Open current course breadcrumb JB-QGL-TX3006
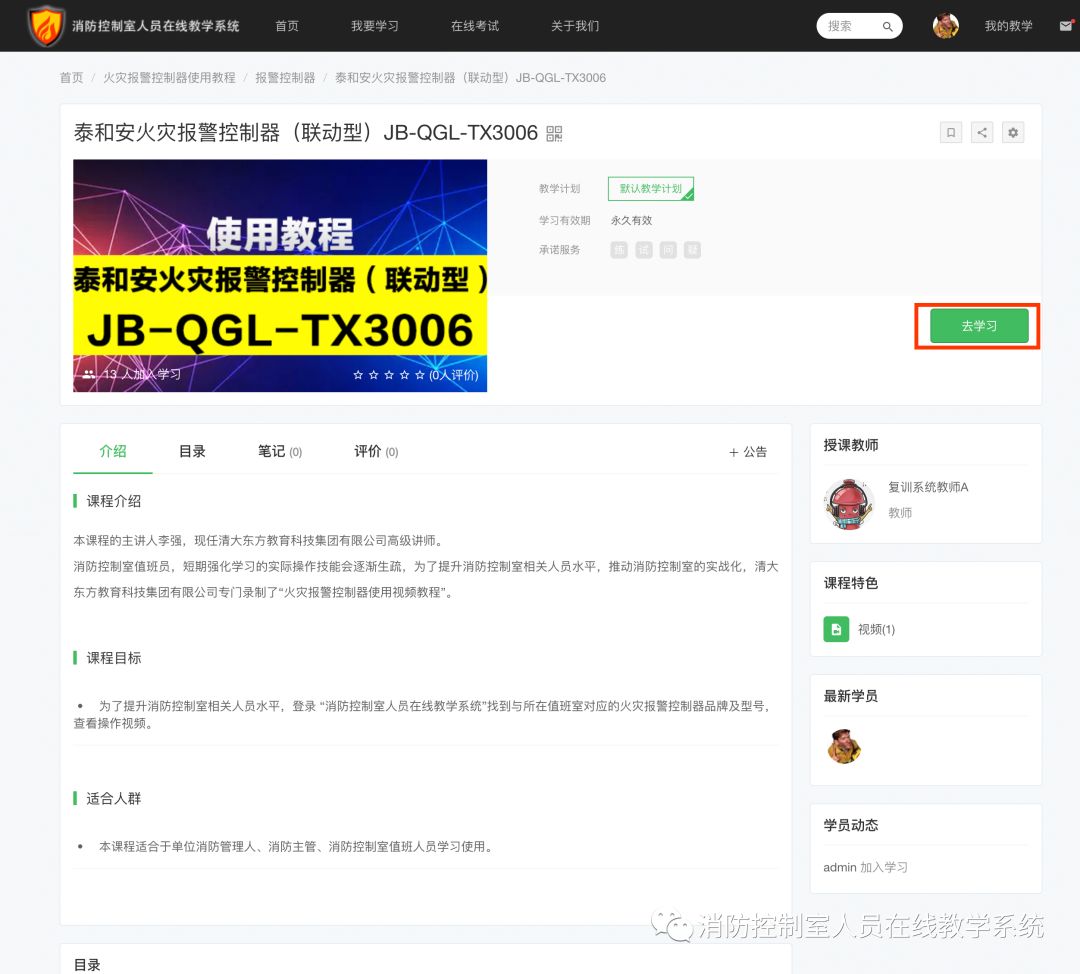 click(x=470, y=78)
